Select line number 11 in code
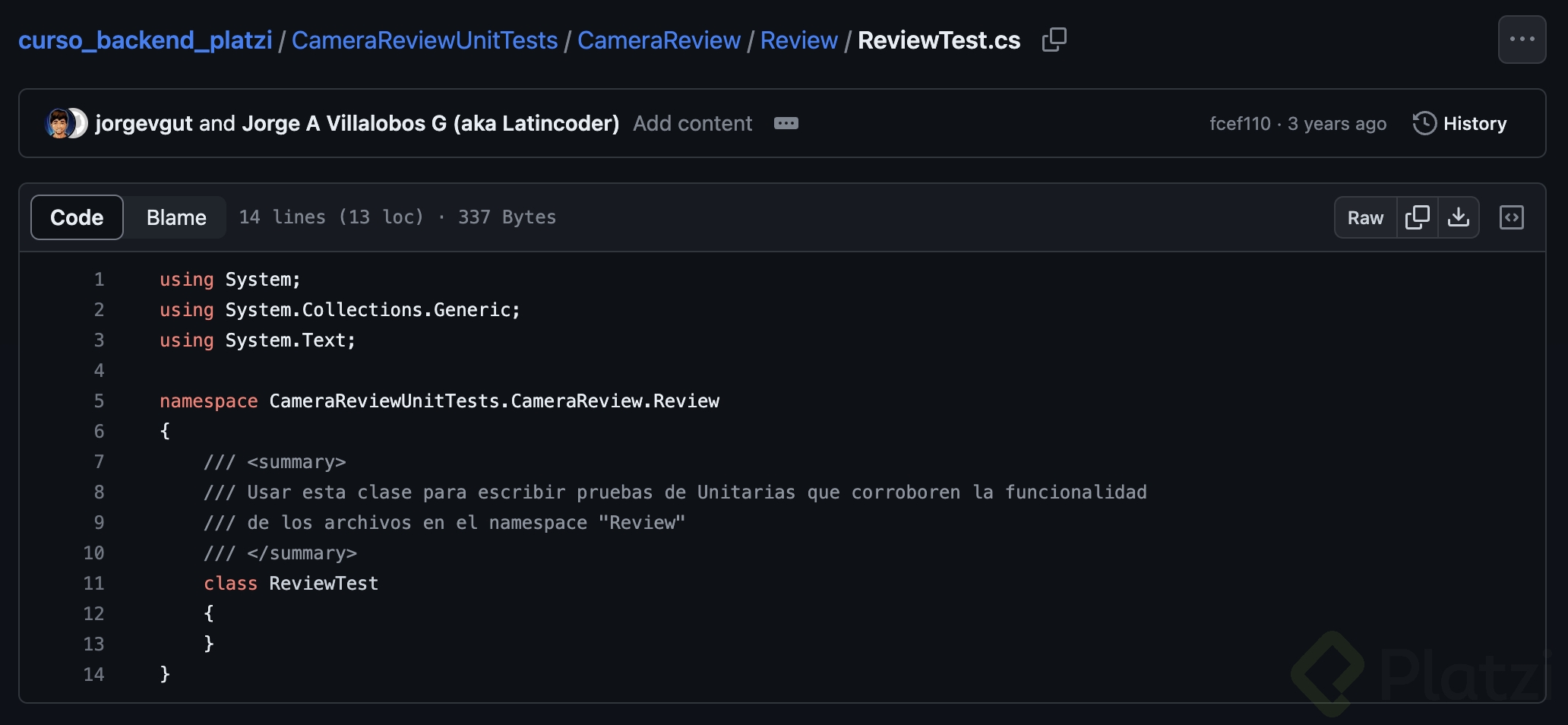The width and height of the screenshot is (1568, 725). (x=93, y=583)
